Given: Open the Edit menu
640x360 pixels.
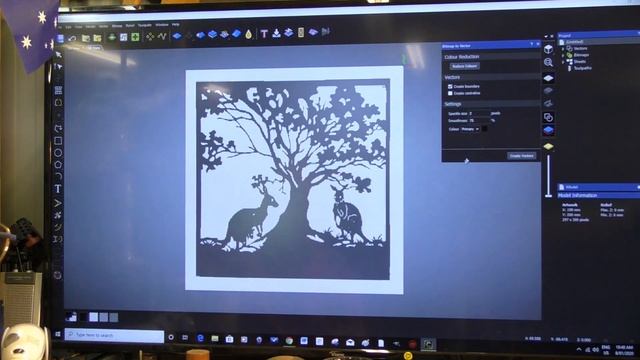Looking at the screenshot, I should click(x=69, y=27).
